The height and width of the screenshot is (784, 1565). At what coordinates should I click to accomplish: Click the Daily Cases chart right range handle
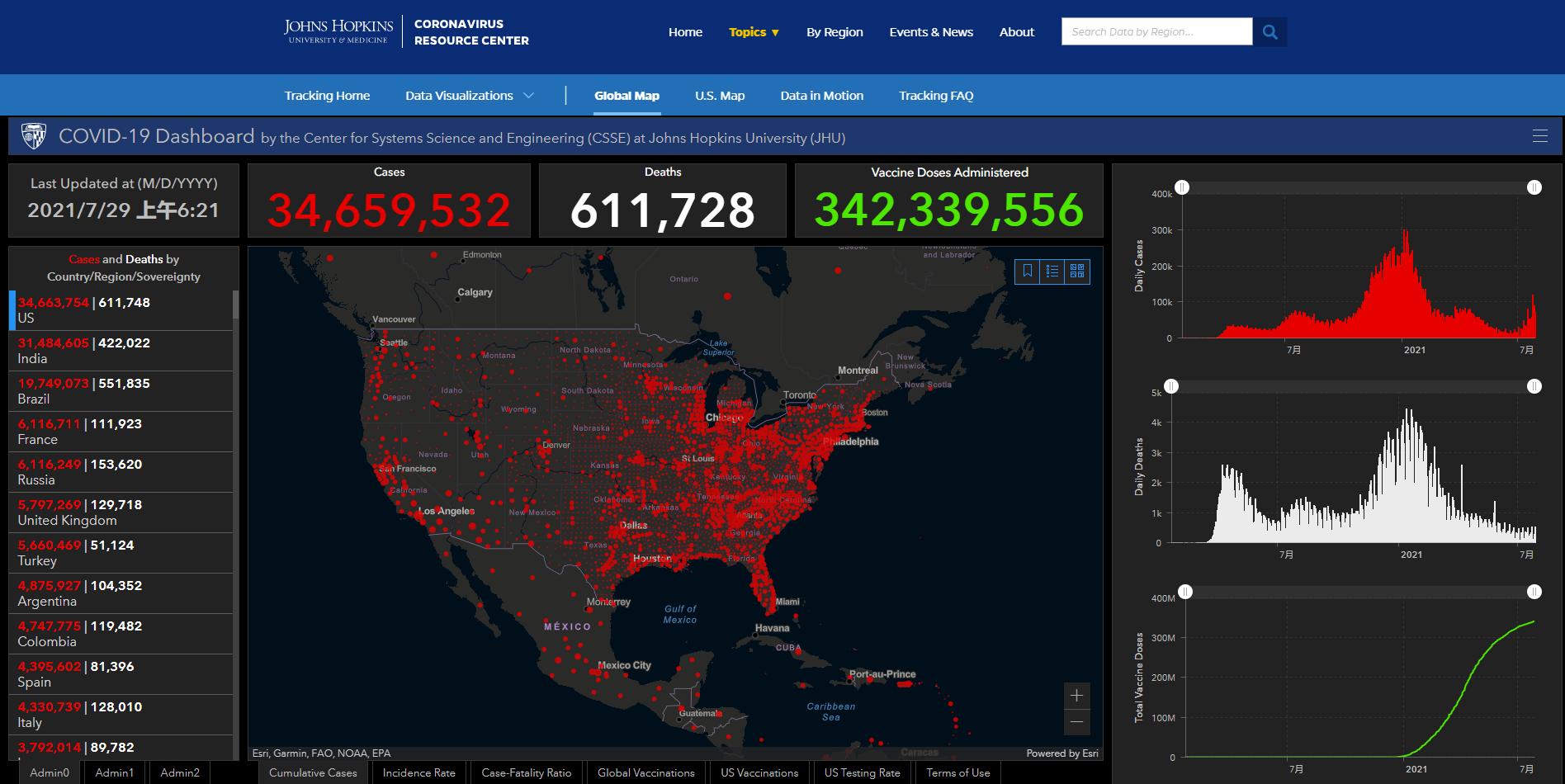click(1534, 187)
